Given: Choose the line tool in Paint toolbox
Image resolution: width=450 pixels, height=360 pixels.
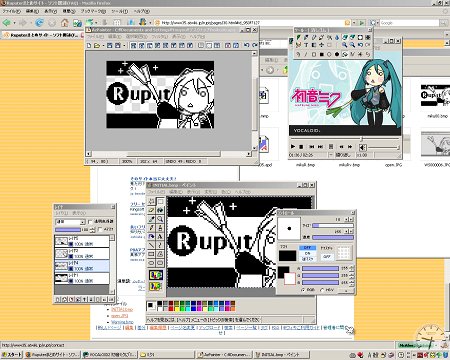Looking at the screenshot, I should (x=152, y=245).
